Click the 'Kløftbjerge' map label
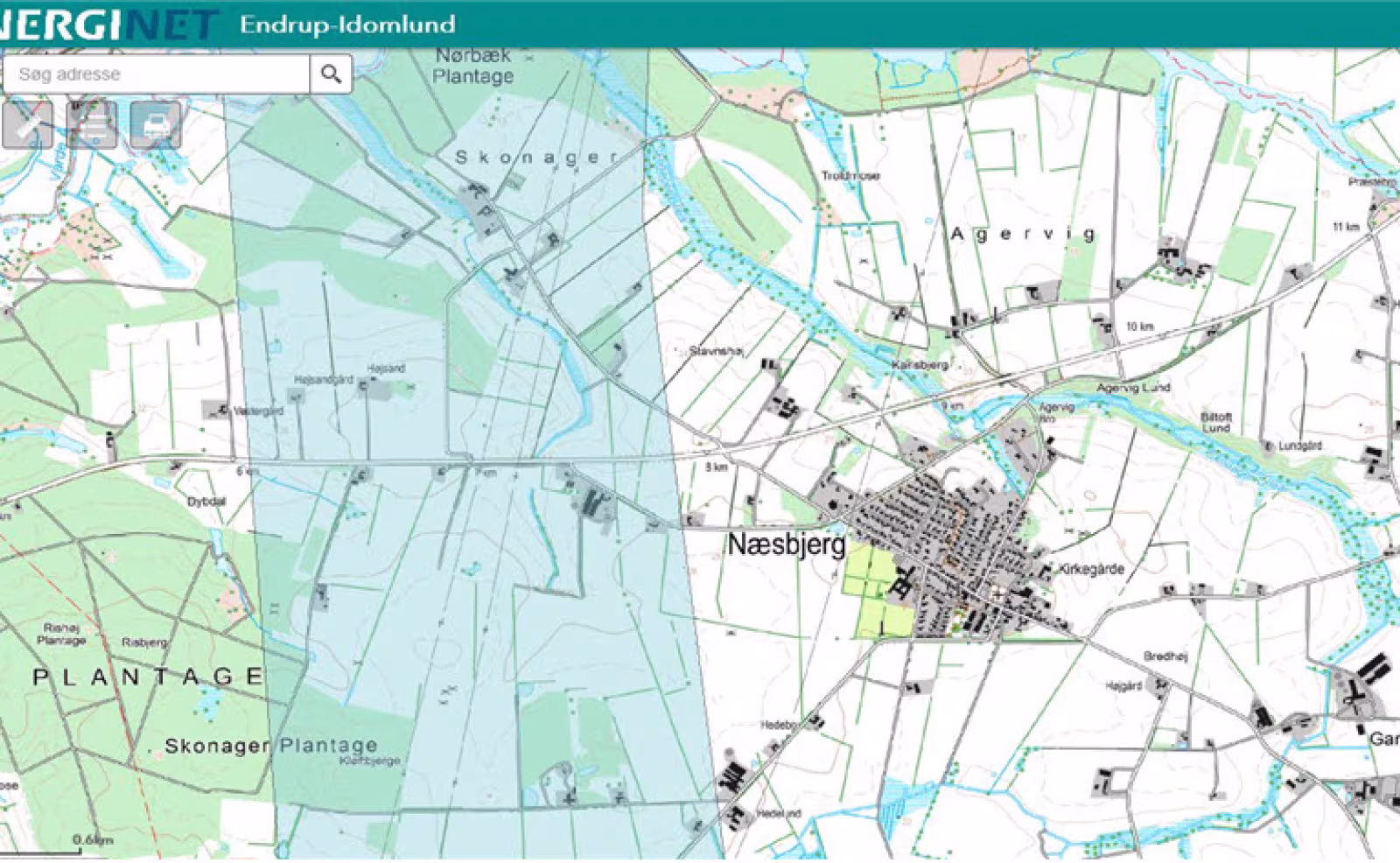 pyautogui.click(x=369, y=761)
